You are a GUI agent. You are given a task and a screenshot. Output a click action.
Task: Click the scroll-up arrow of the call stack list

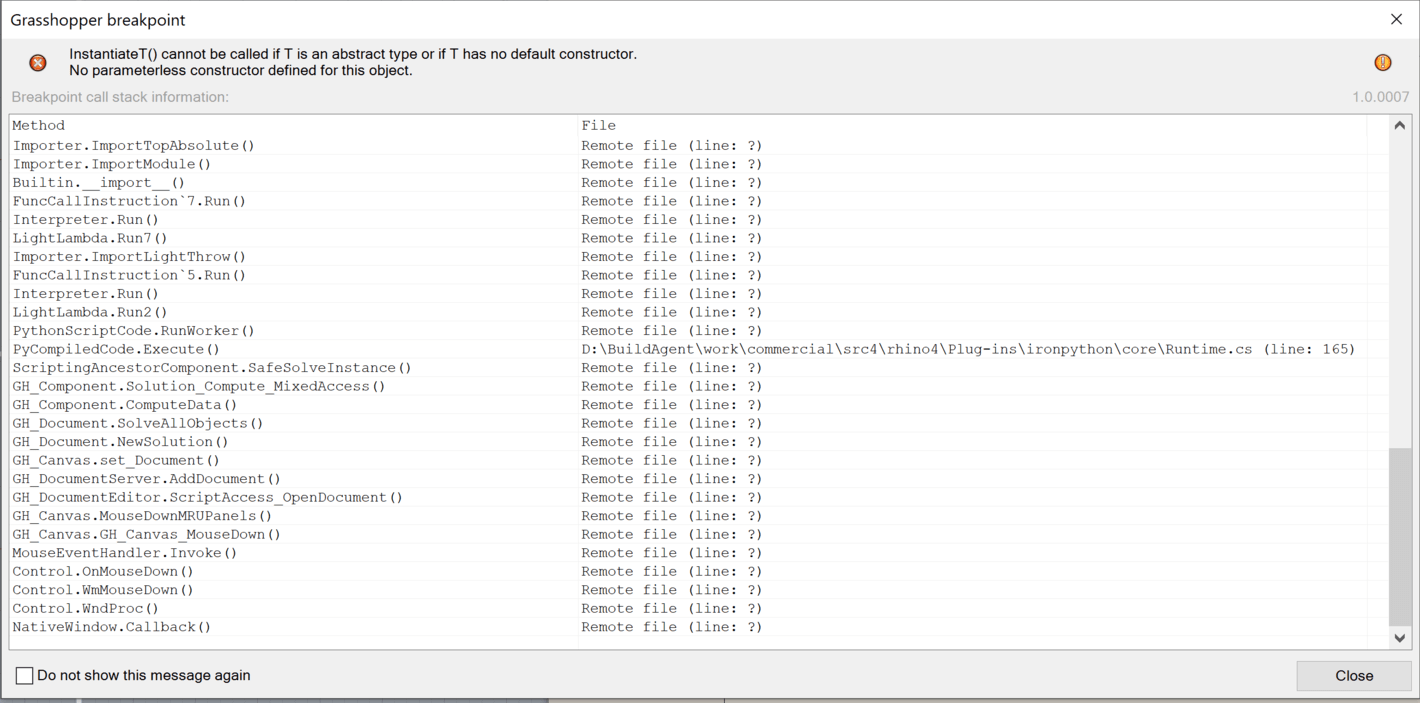(x=1400, y=126)
